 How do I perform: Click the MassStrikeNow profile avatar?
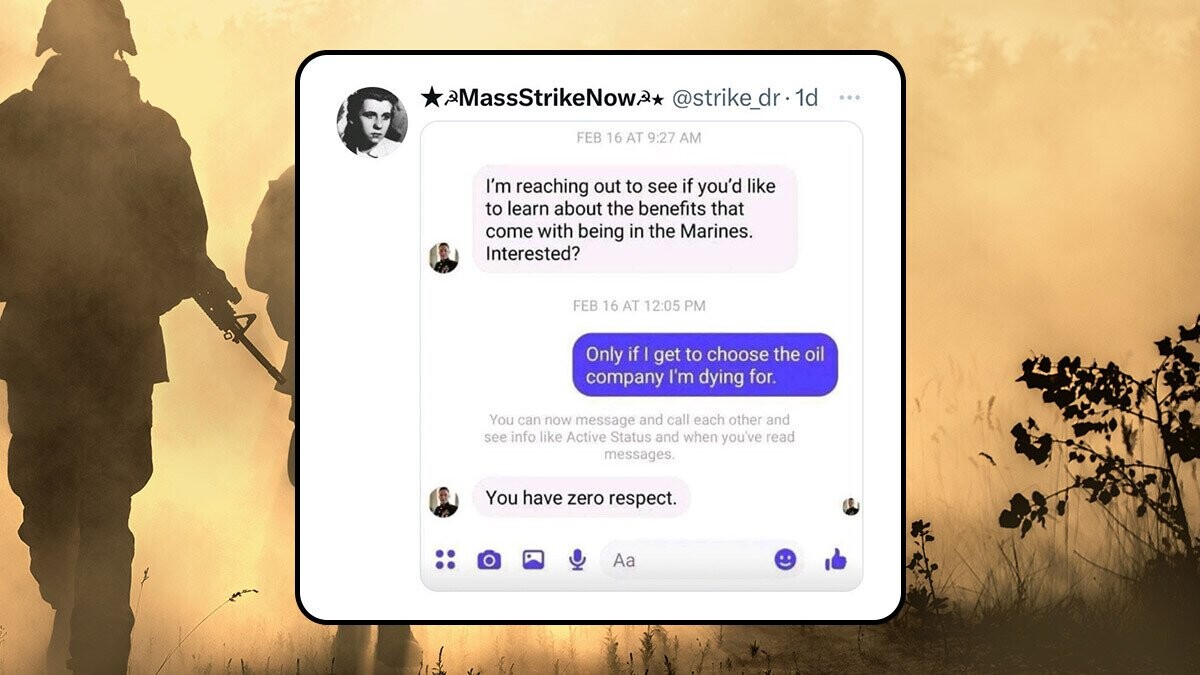[372, 123]
